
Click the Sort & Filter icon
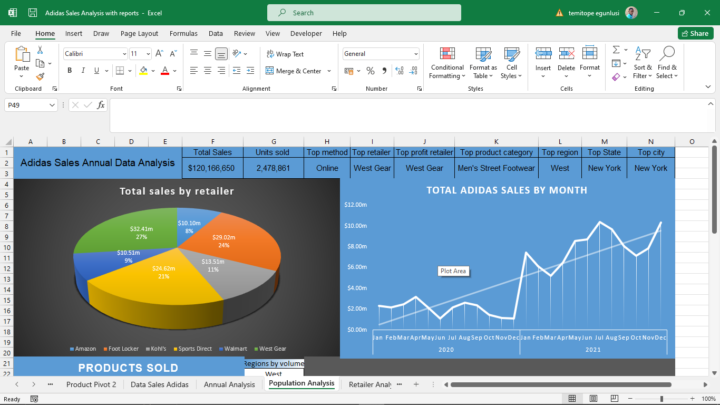642,62
